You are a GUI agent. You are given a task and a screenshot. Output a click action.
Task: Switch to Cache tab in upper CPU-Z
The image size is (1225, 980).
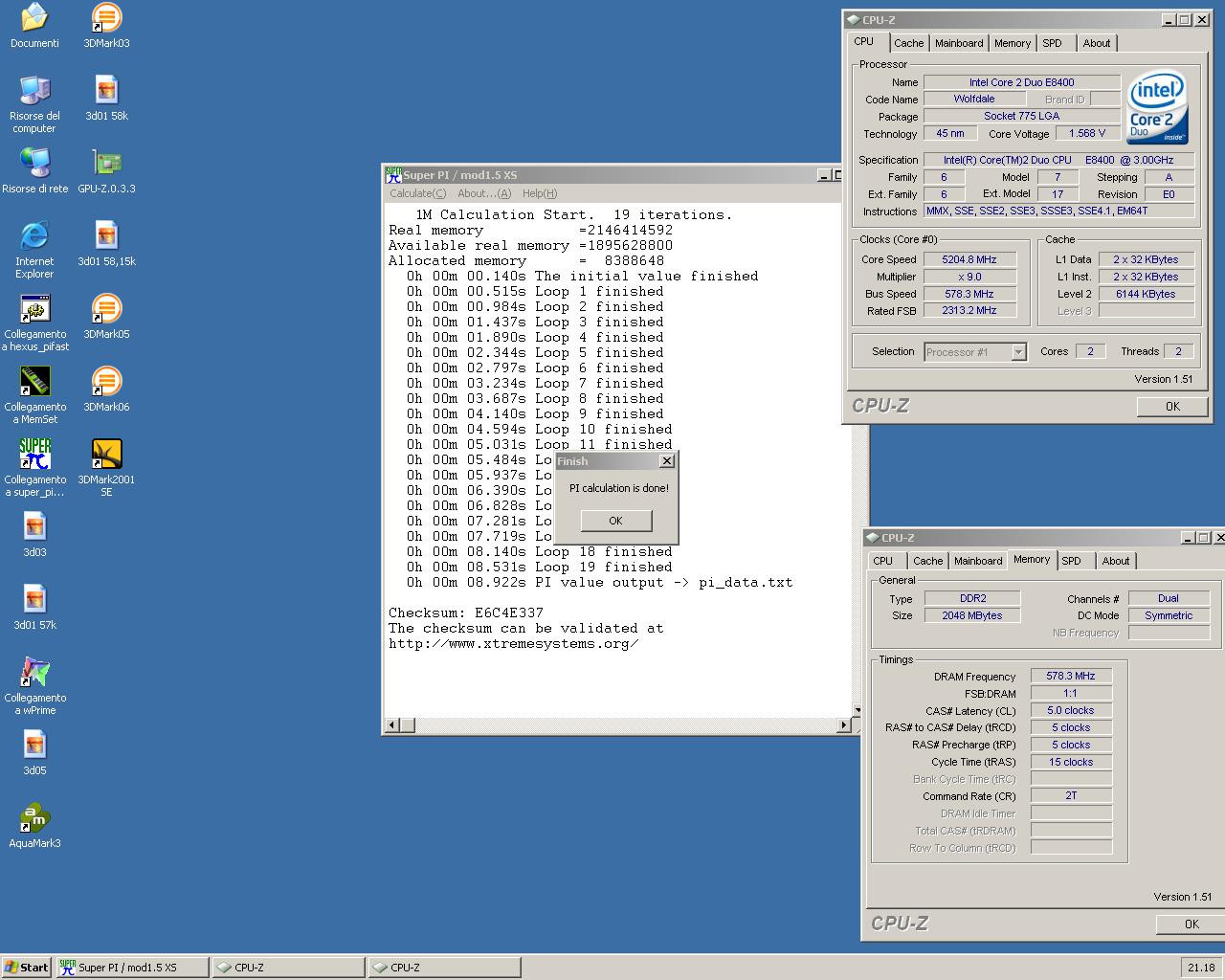click(908, 43)
